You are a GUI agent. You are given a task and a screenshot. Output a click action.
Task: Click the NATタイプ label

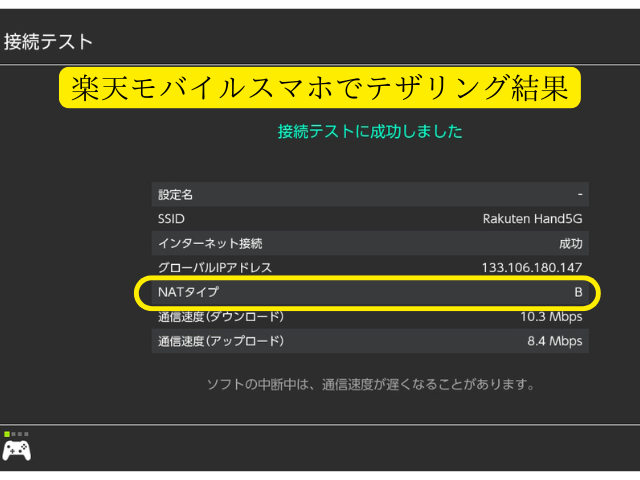pyautogui.click(x=188, y=292)
